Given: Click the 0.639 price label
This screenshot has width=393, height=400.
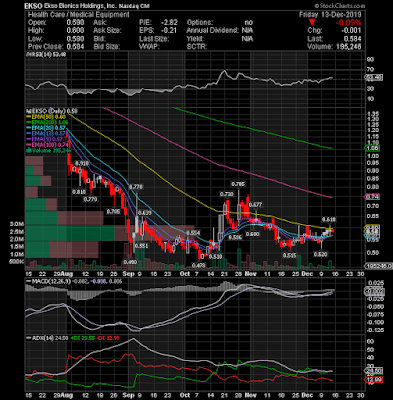Looking at the screenshot, I should point(144,213).
